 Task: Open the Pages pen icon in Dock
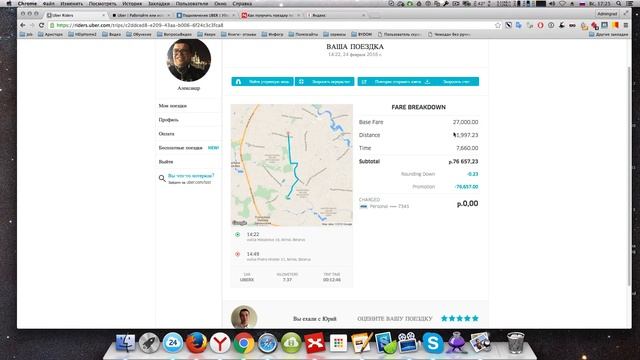point(362,342)
